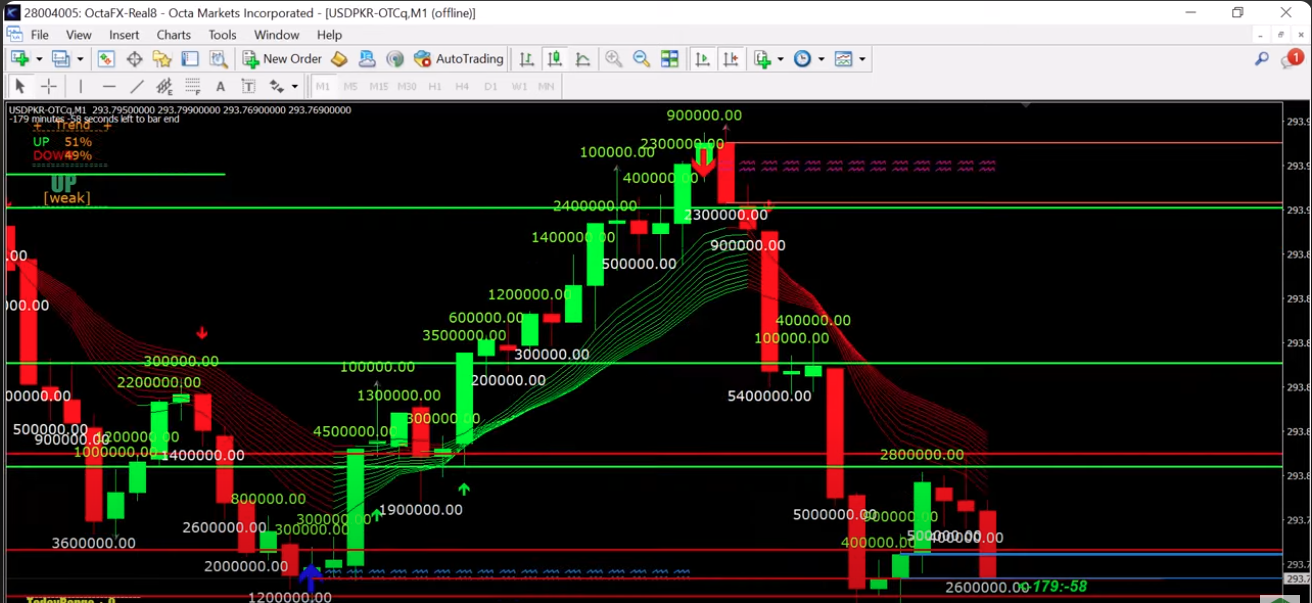Select the M1 timeframe
The height and width of the screenshot is (603, 1312).
(x=323, y=86)
